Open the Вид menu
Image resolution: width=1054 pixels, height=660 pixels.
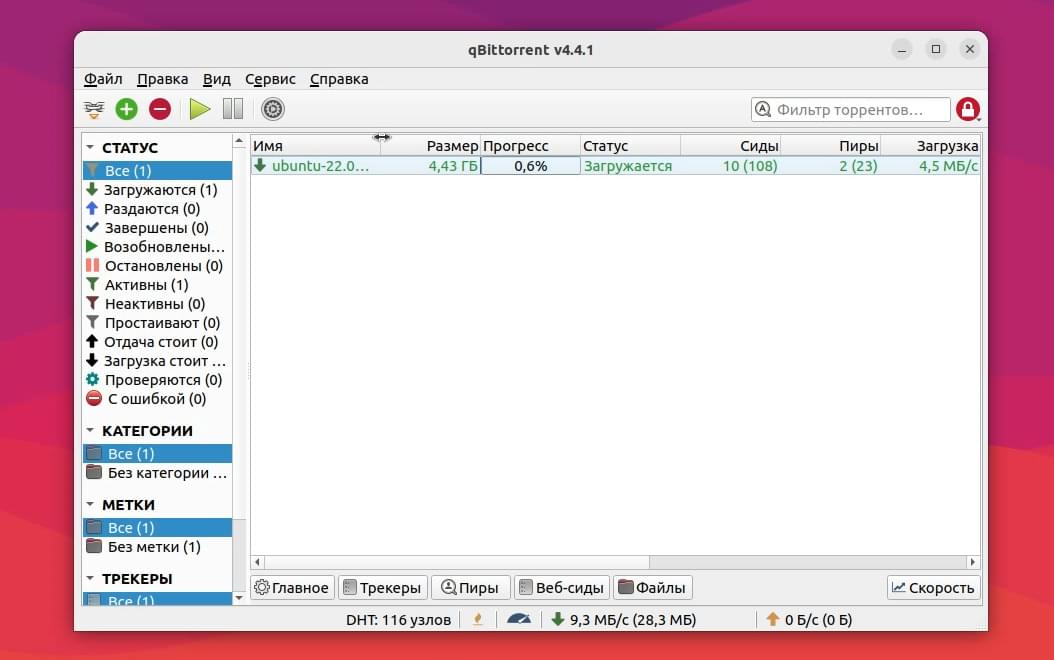(x=216, y=79)
